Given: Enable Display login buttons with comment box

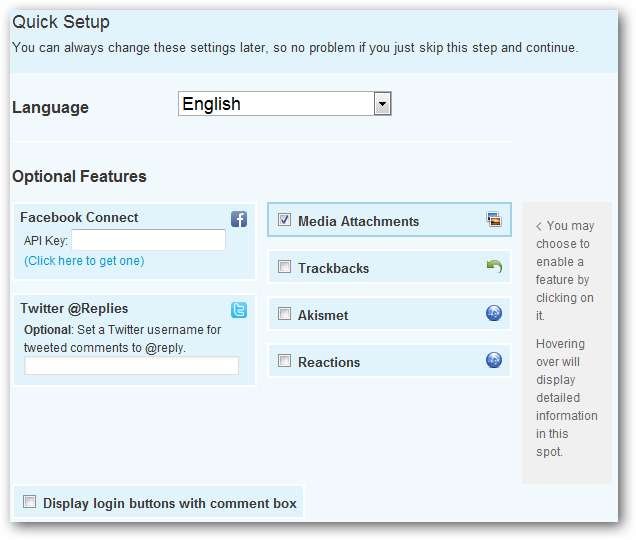Looking at the screenshot, I should pyautogui.click(x=30, y=502).
